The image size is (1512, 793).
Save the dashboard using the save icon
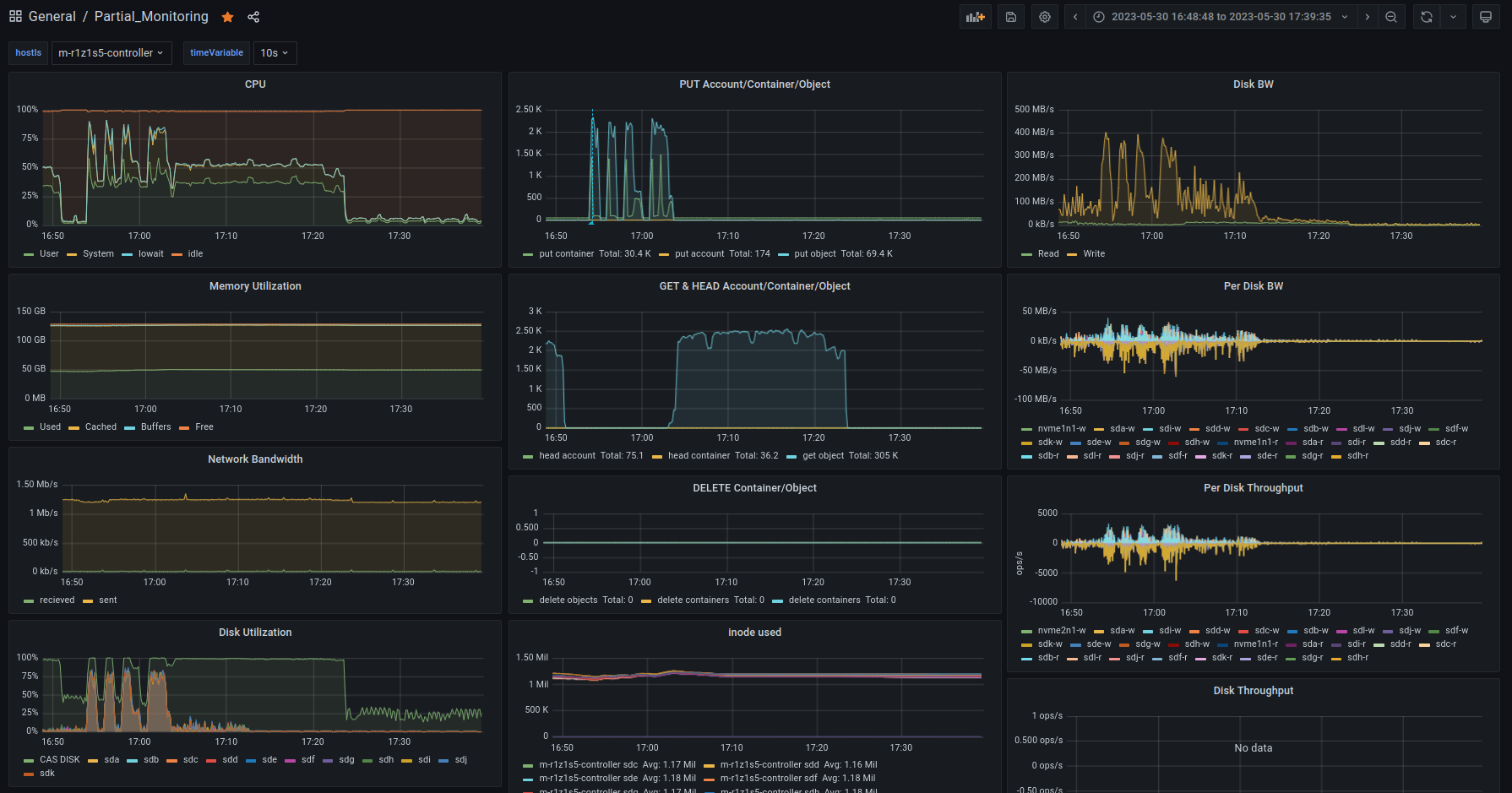pyautogui.click(x=1011, y=17)
